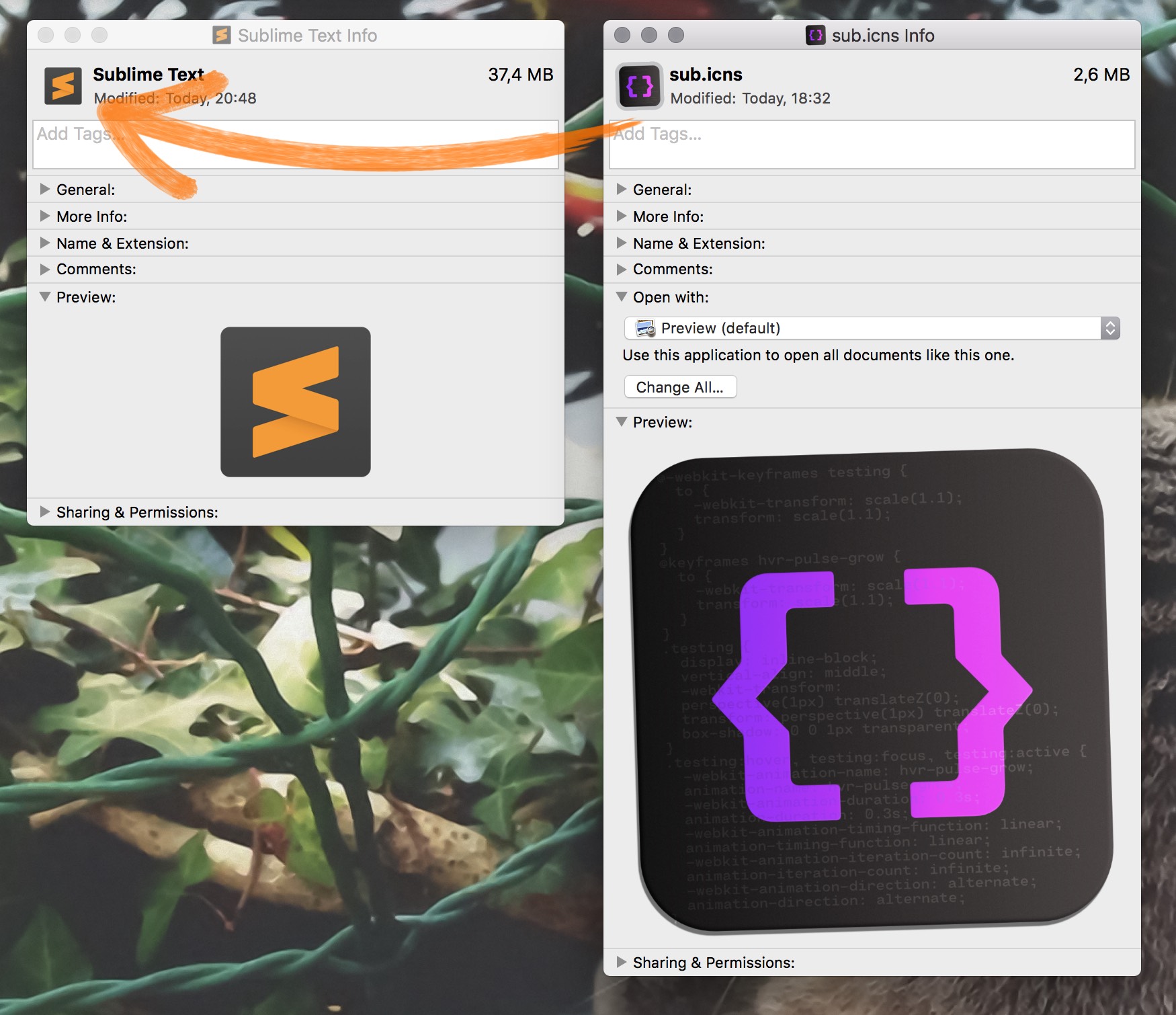Expand More Info section in sub.icns Info
Image resolution: width=1176 pixels, height=1015 pixels.
pyautogui.click(x=622, y=216)
